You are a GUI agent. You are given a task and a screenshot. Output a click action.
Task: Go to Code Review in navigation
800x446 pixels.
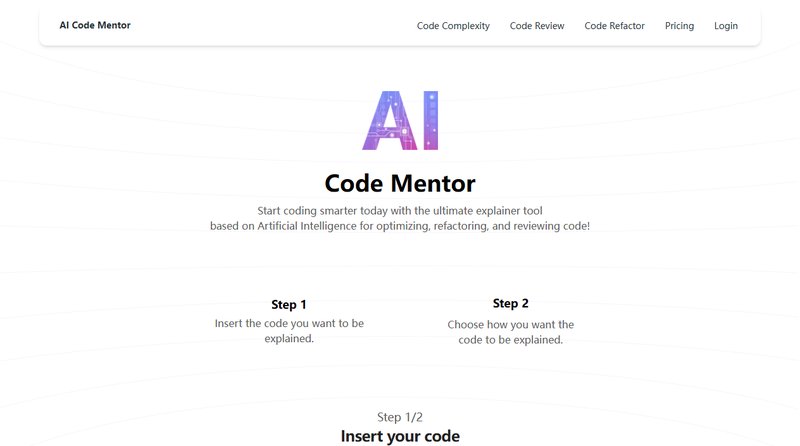point(537,26)
